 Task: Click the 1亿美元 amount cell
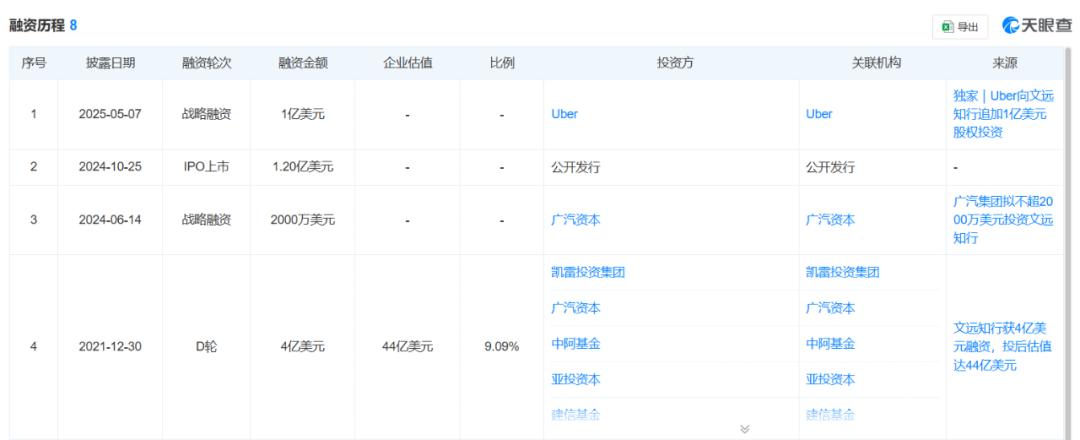303,114
